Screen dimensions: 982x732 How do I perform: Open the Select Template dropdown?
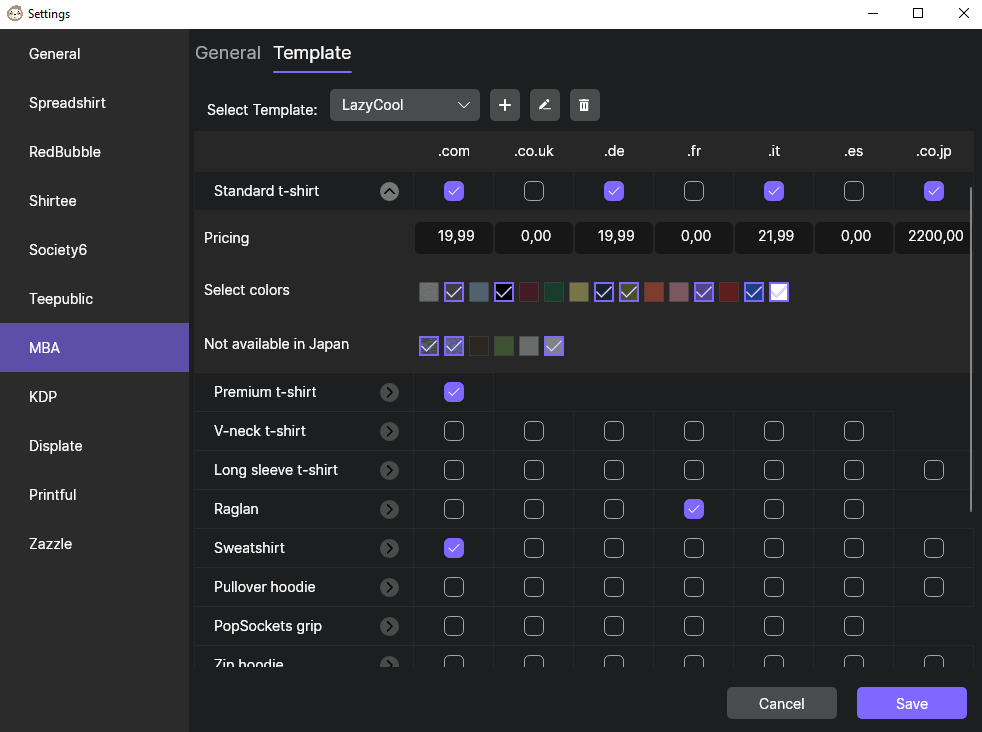tap(405, 105)
